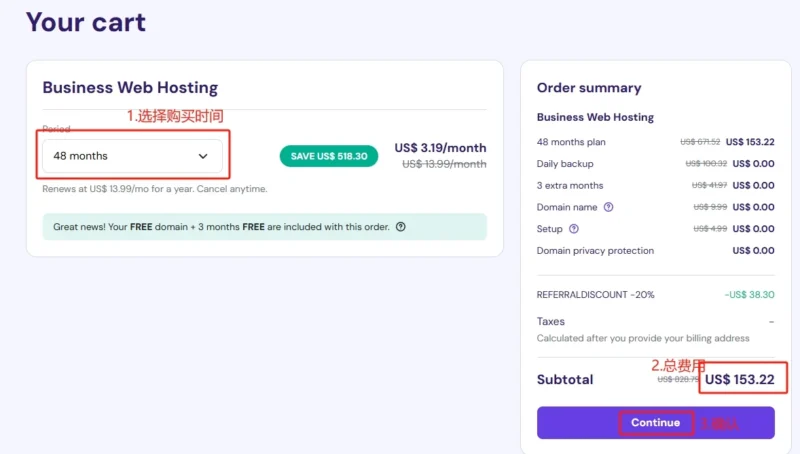Viewport: 800px width, 454px height.
Task: Click the renewal terms note under the period
Action: [155, 189]
